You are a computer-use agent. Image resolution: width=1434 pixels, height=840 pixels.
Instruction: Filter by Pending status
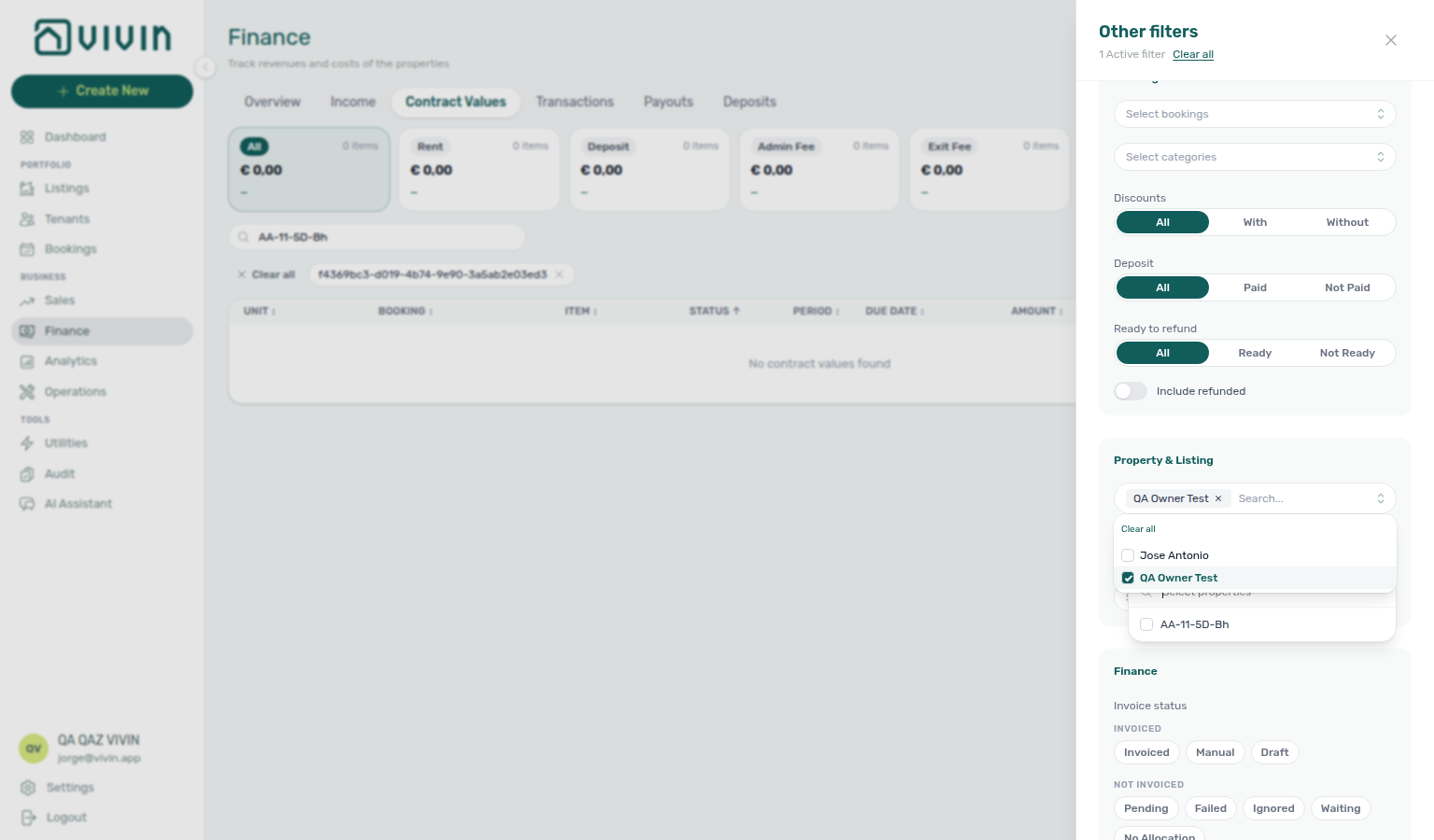point(1146,808)
